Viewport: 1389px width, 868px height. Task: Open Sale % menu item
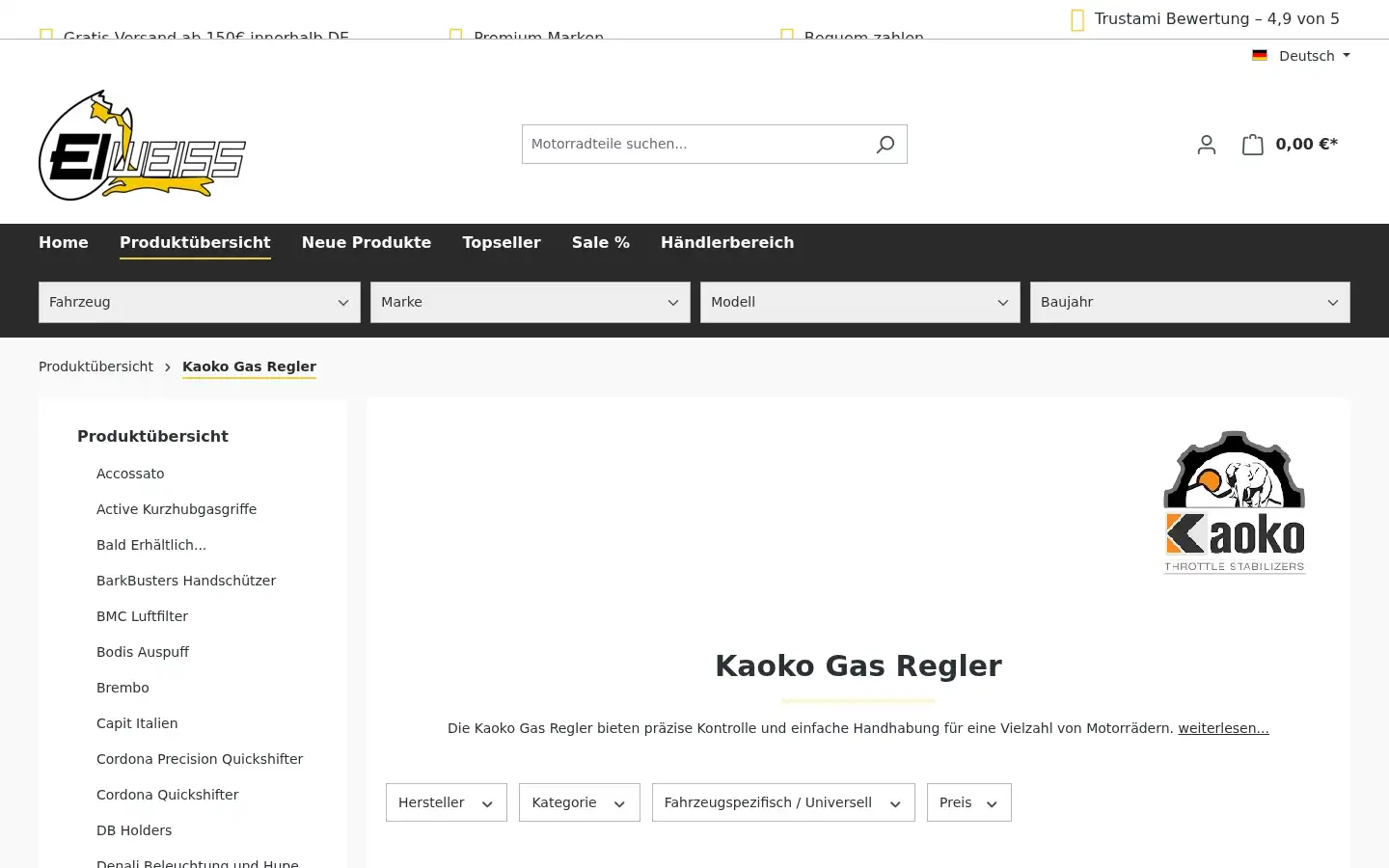601,243
